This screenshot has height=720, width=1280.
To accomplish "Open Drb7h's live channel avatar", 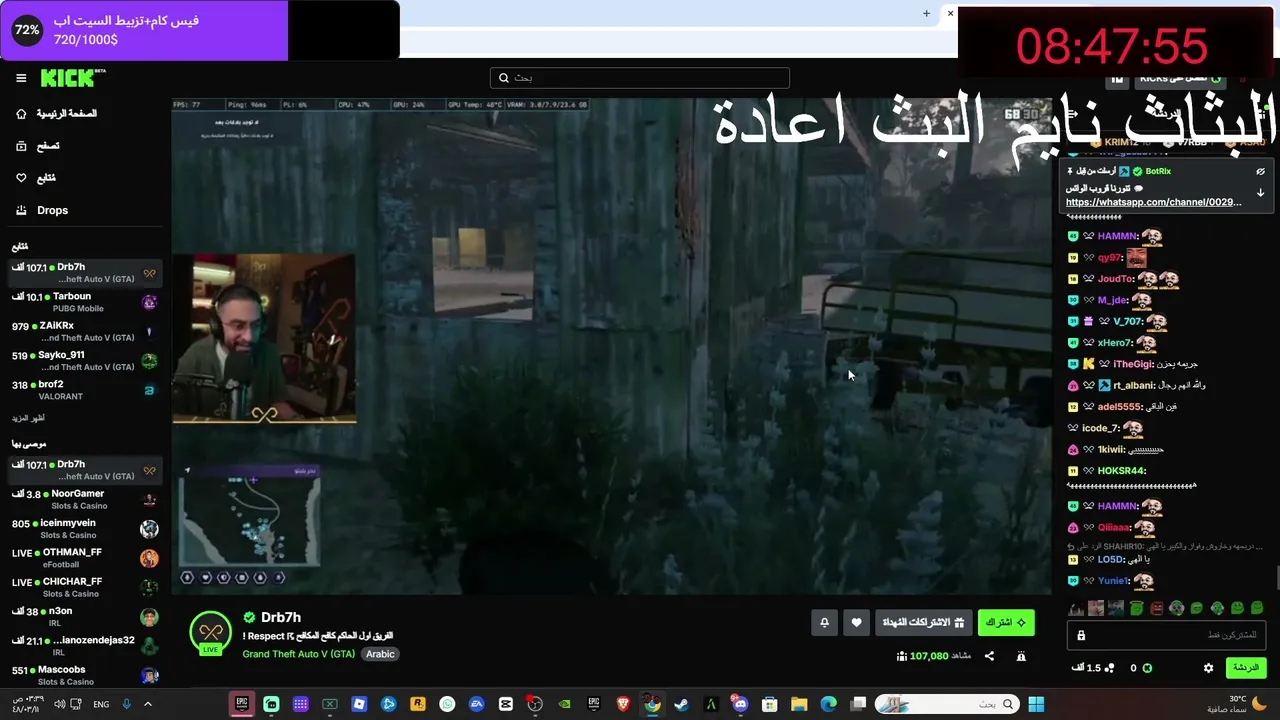I will [x=210, y=633].
